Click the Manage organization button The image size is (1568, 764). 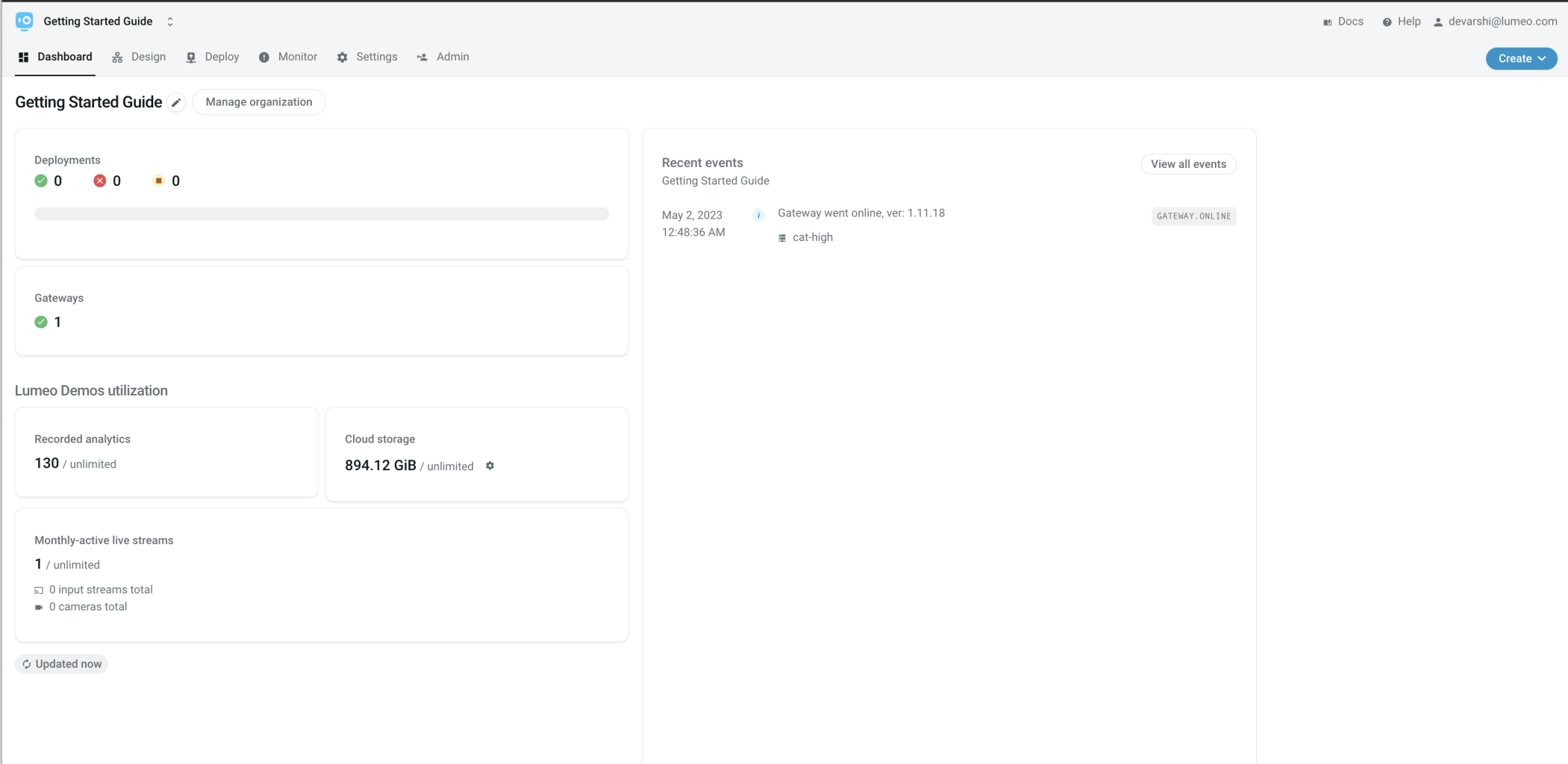pyautogui.click(x=259, y=102)
